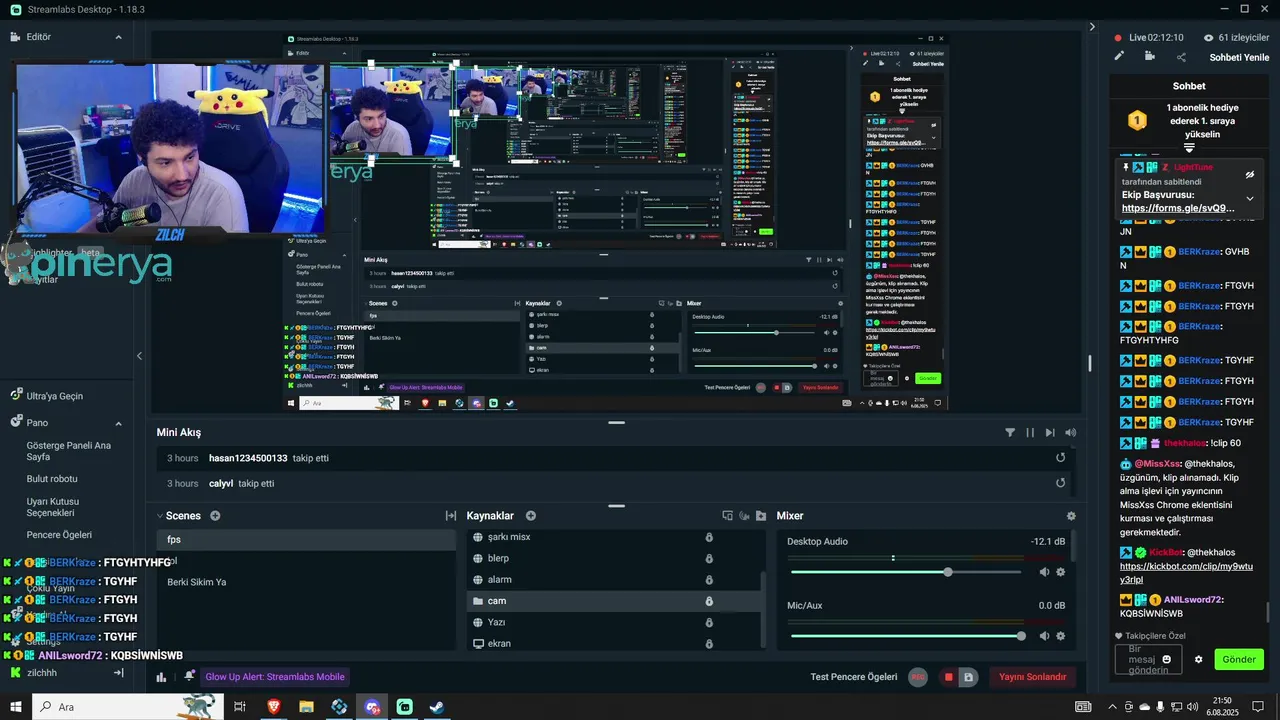Open Brave browser from taskbar
The image size is (1280, 720).
pos(273,707)
